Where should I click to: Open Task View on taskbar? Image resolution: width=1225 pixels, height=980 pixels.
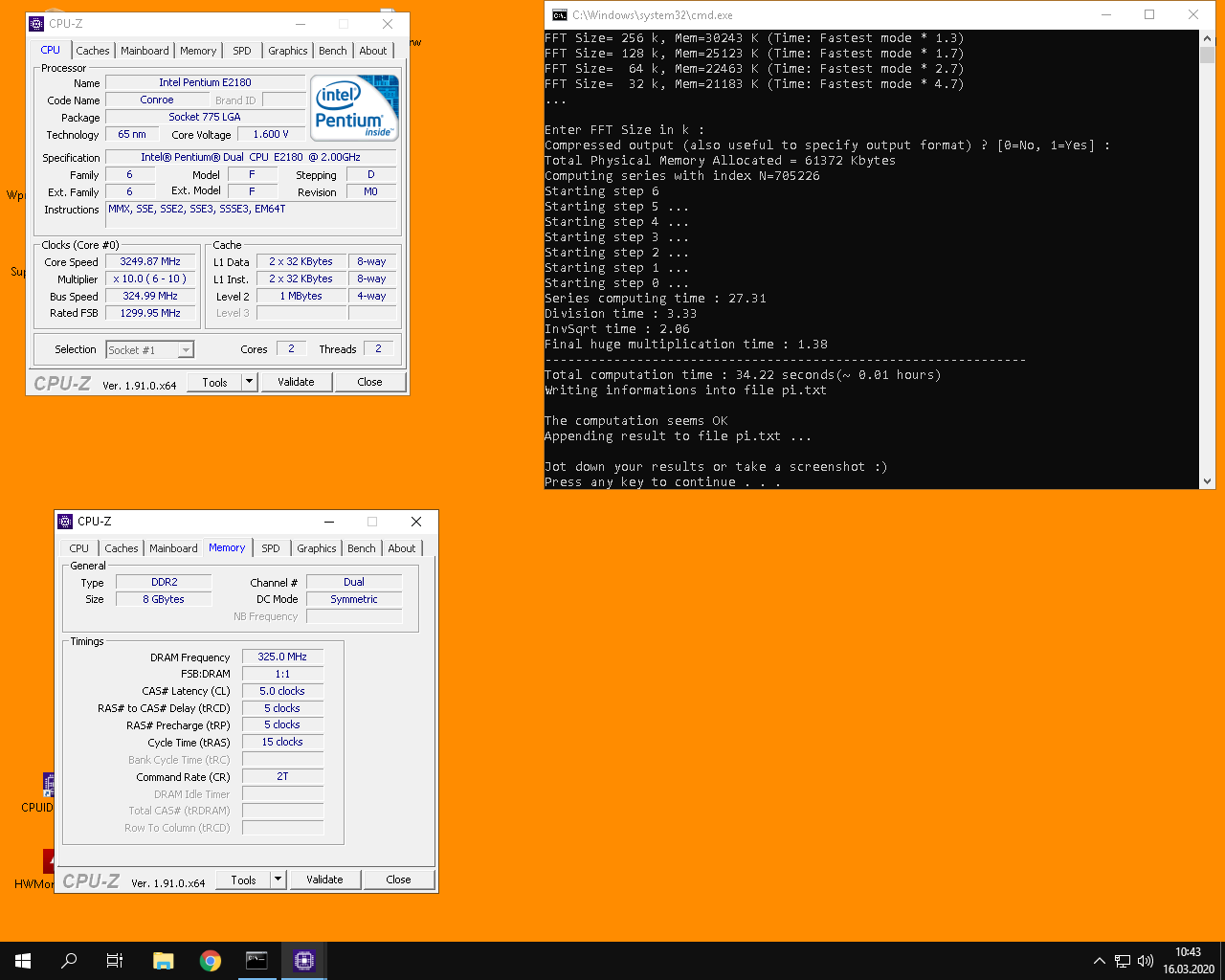pos(115,961)
